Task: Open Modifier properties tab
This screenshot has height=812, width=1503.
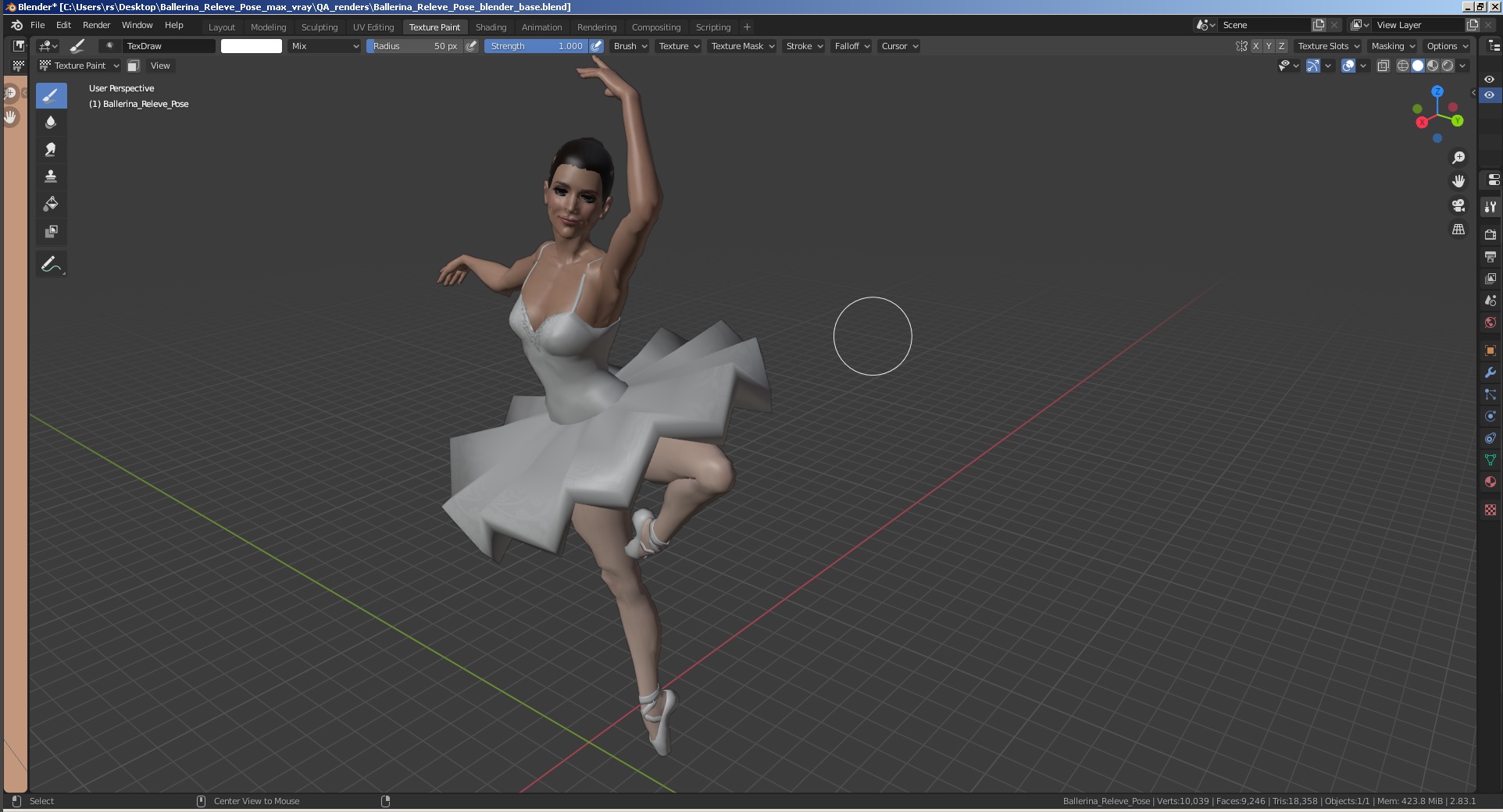Action: tap(1491, 372)
